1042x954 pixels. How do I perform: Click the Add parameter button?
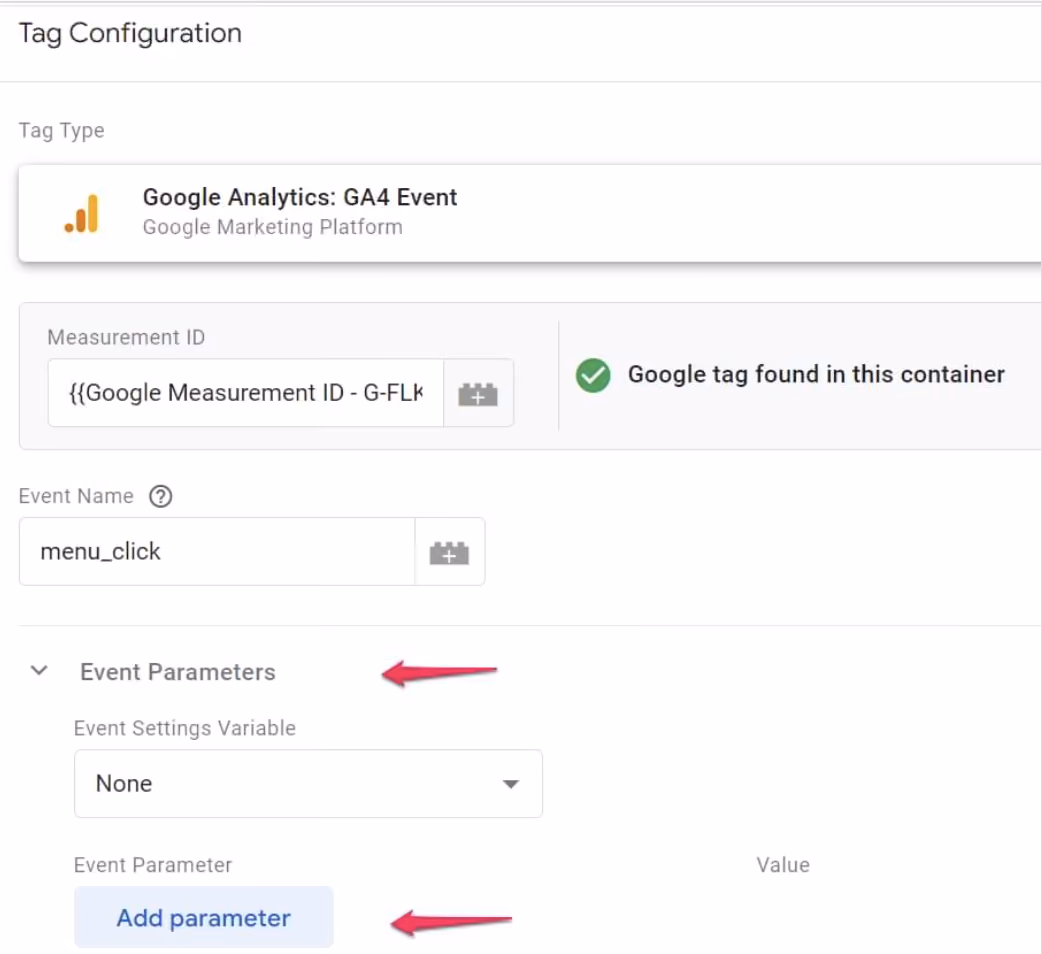203,917
